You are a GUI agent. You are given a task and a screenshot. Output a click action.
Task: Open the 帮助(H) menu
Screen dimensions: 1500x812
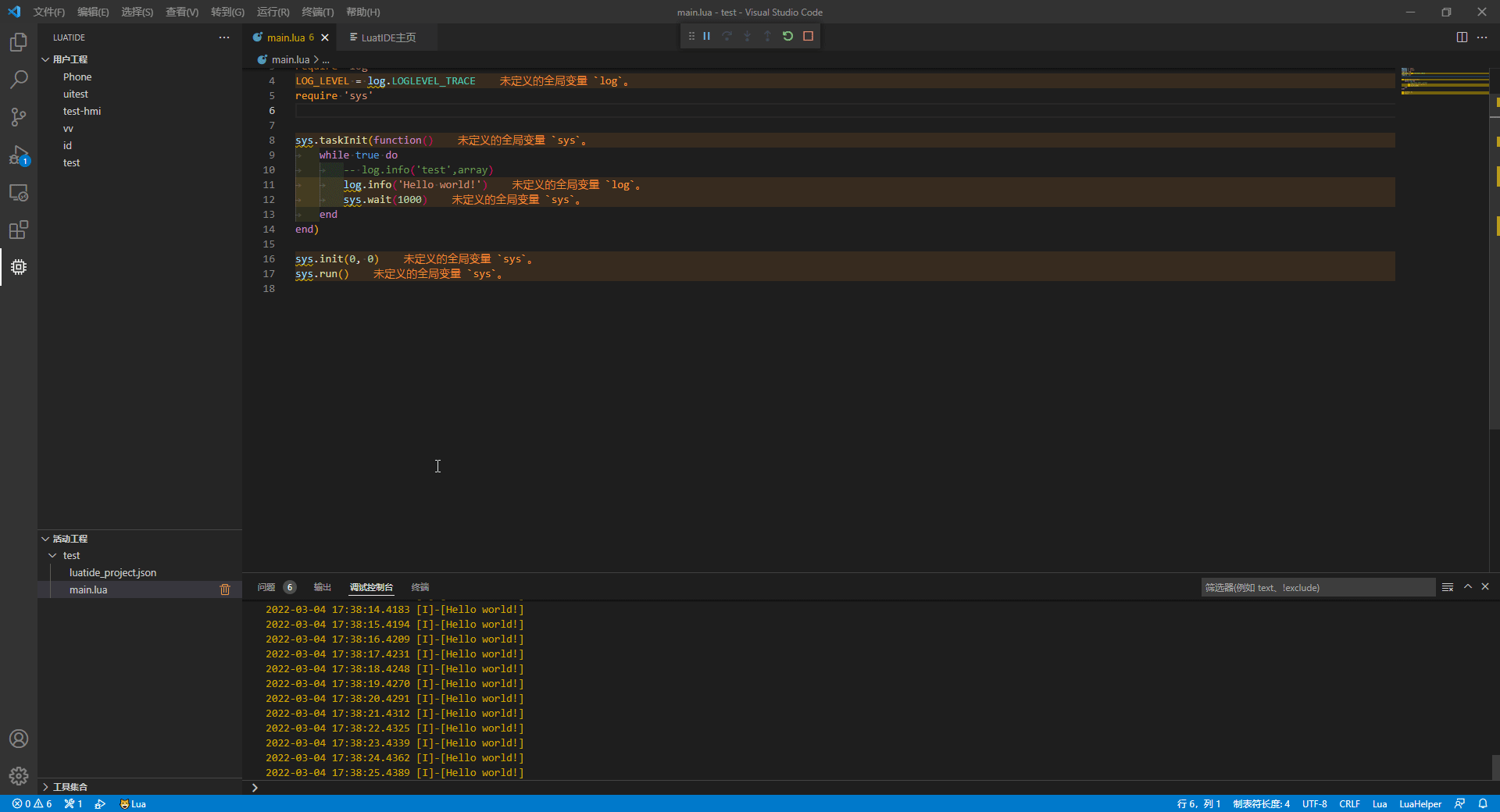(362, 12)
